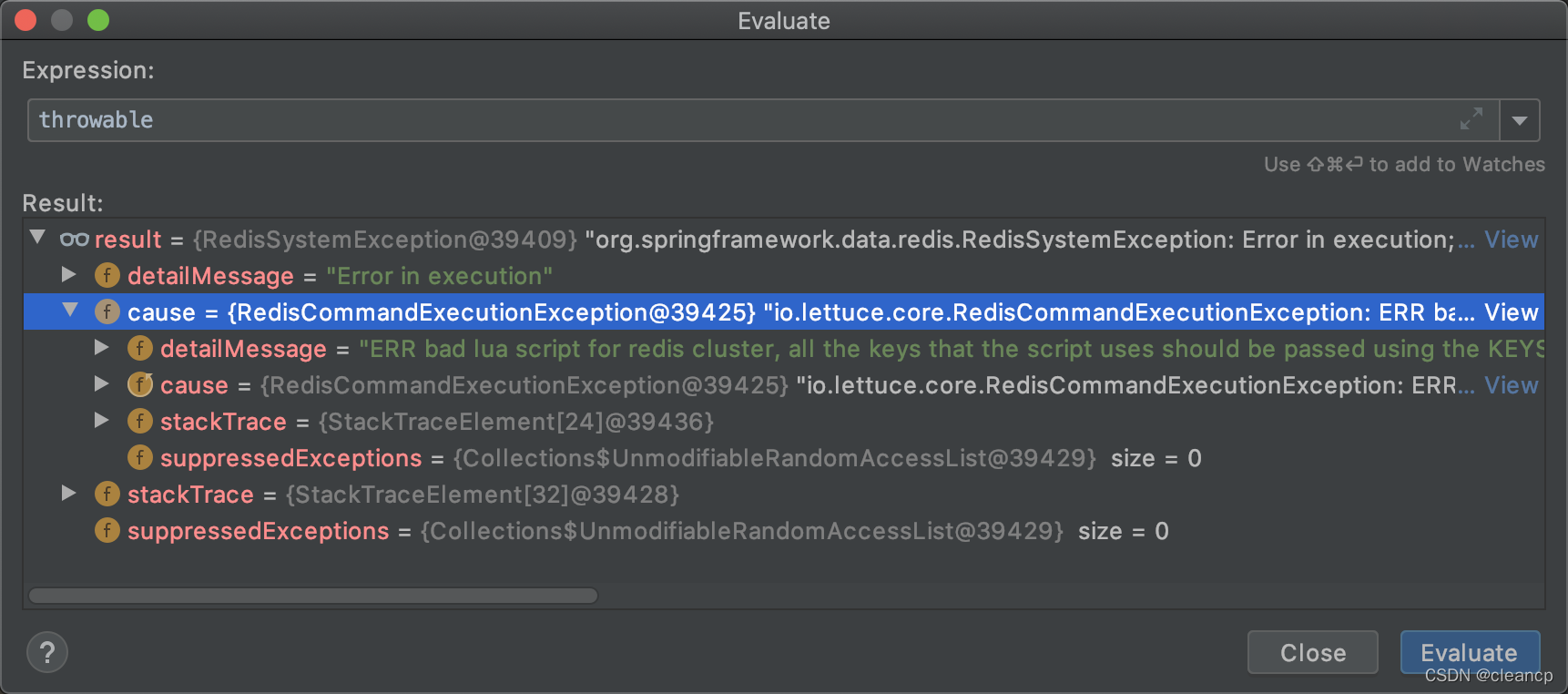Select the result RedisSystemException@39409 row text
The height and width of the screenshot is (694, 1568).
784,240
